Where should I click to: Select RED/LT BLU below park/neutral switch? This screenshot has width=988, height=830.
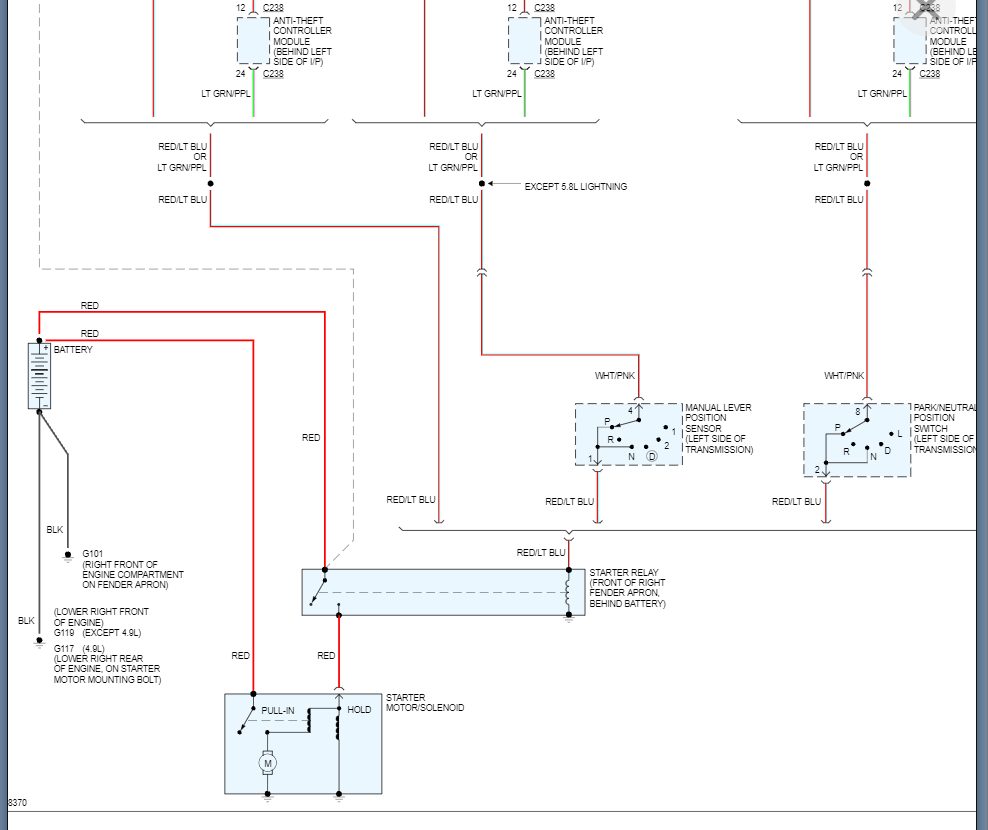[x=796, y=502]
